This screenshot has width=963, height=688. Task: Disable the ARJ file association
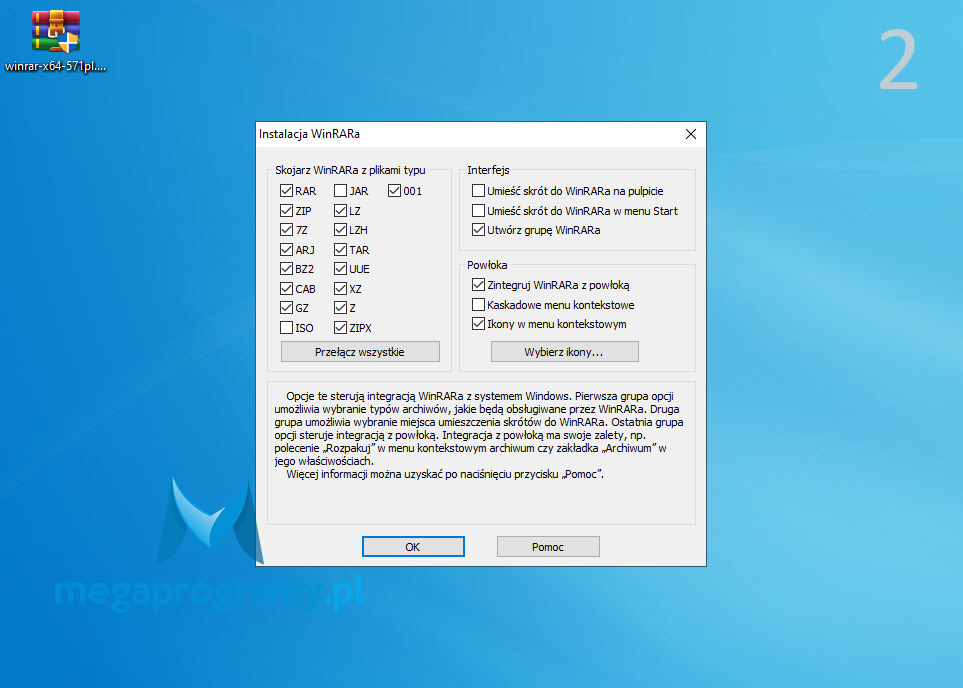tap(286, 249)
